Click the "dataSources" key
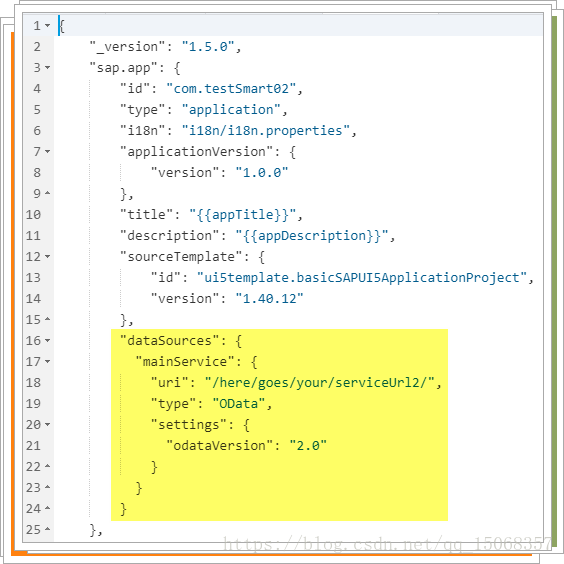Screen dimensions: 564x564 point(170,341)
